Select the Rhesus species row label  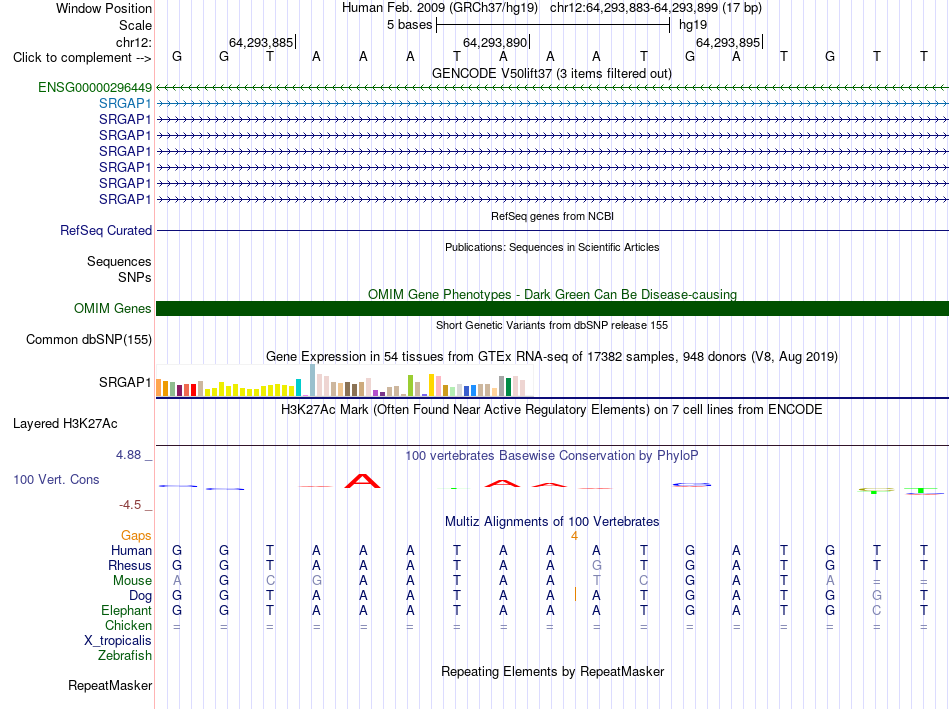[x=129, y=565]
